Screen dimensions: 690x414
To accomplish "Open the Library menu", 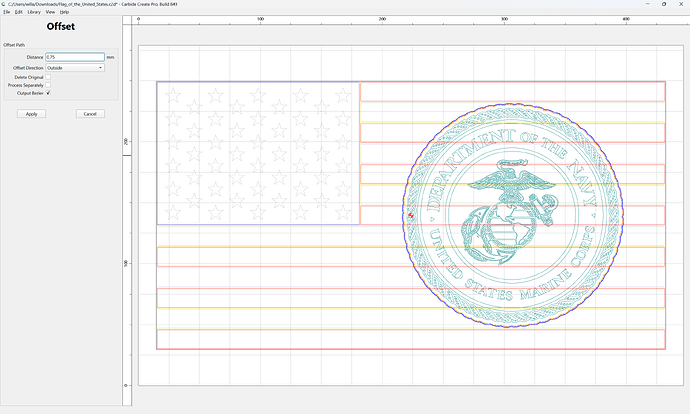I will pos(34,12).
